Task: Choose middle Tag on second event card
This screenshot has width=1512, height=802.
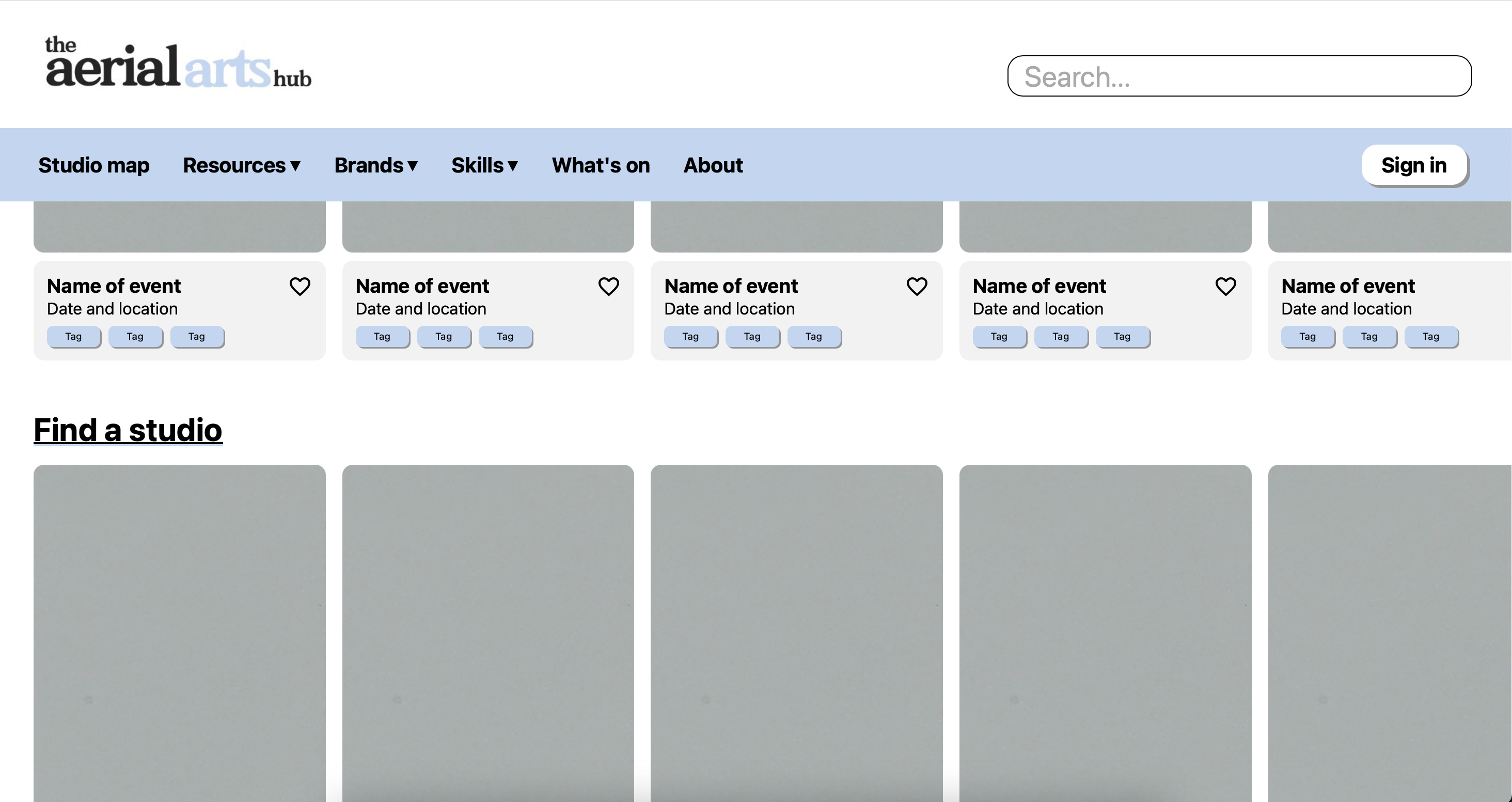Action: click(444, 336)
